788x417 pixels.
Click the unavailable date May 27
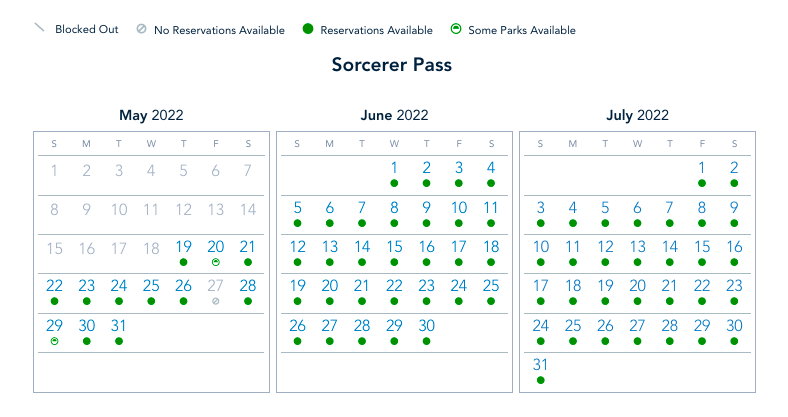[215, 286]
